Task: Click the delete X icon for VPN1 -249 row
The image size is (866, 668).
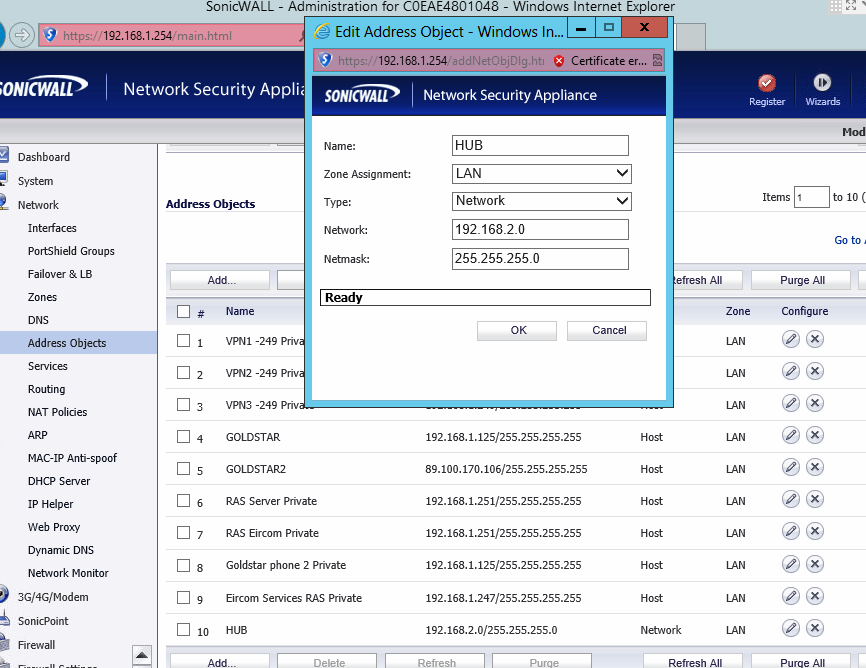Action: [x=815, y=339]
